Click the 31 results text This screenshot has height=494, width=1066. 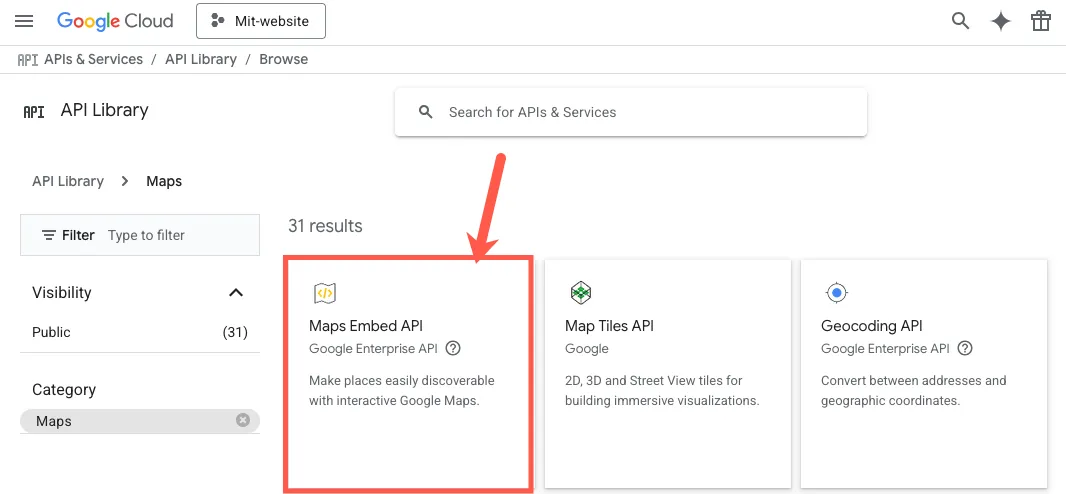325,226
